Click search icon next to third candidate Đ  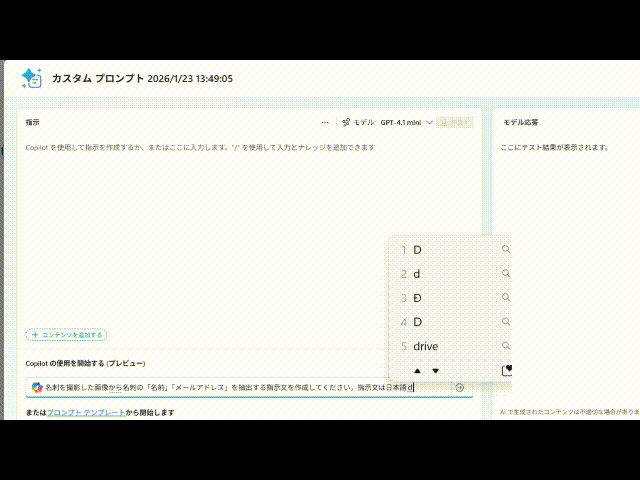[506, 298]
